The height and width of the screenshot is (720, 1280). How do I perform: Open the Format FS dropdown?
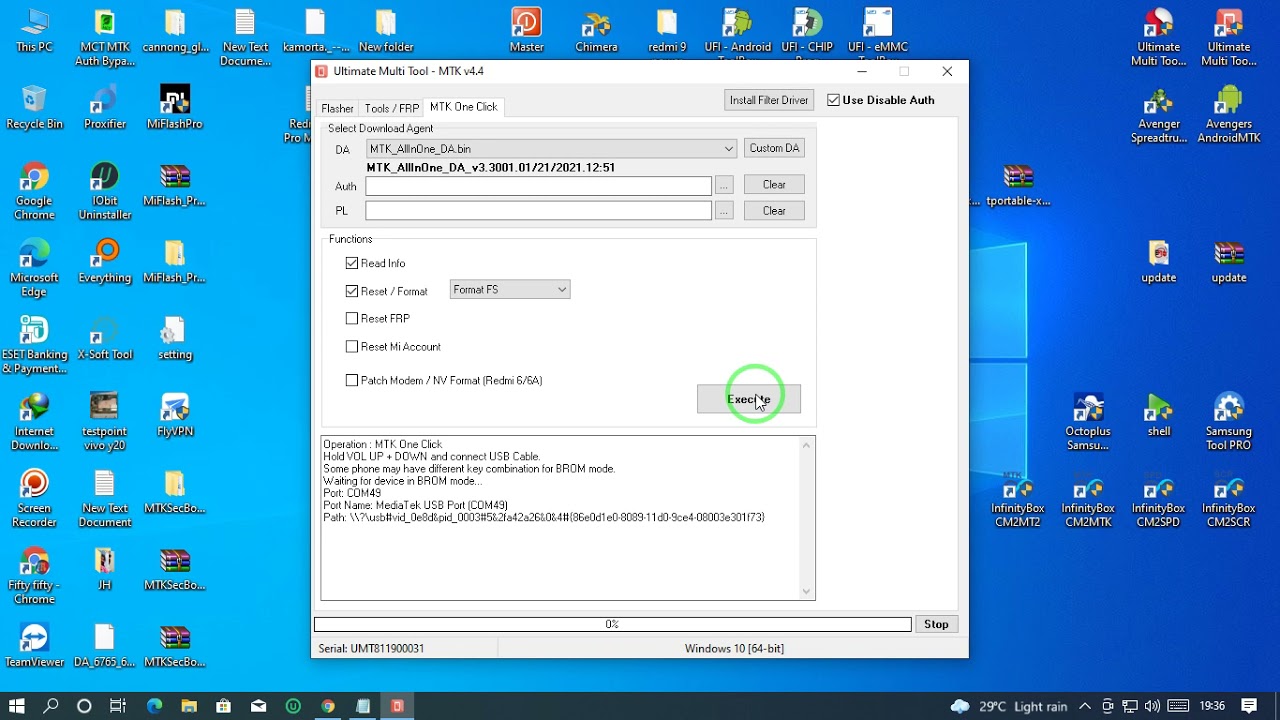tap(510, 290)
